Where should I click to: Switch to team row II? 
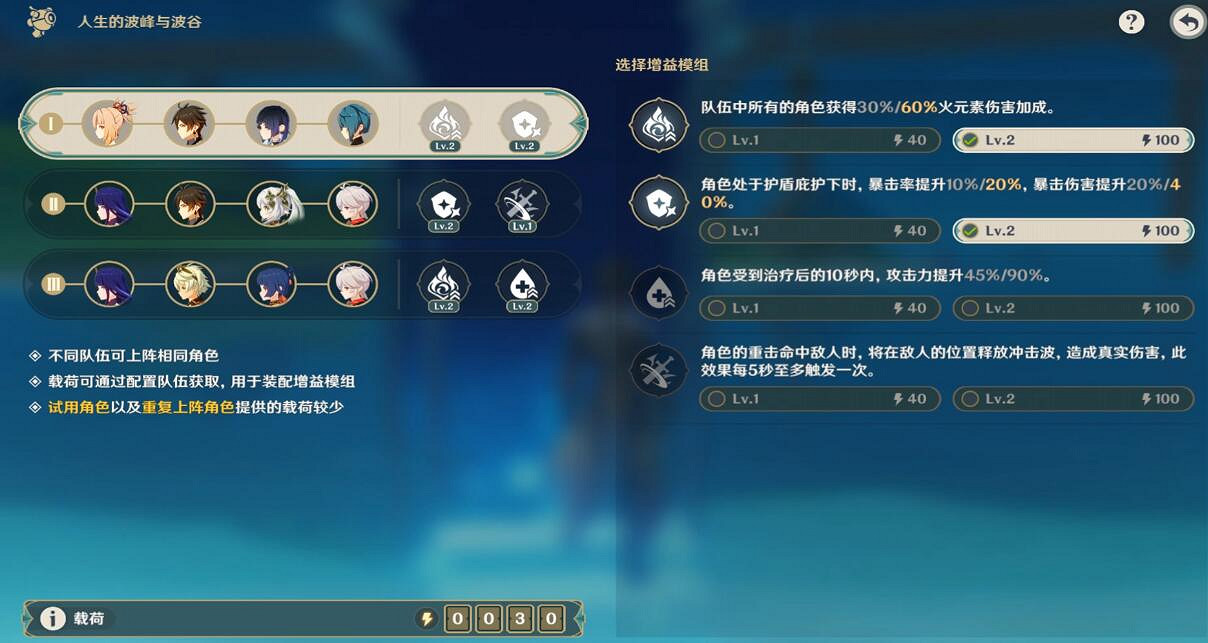(302, 205)
